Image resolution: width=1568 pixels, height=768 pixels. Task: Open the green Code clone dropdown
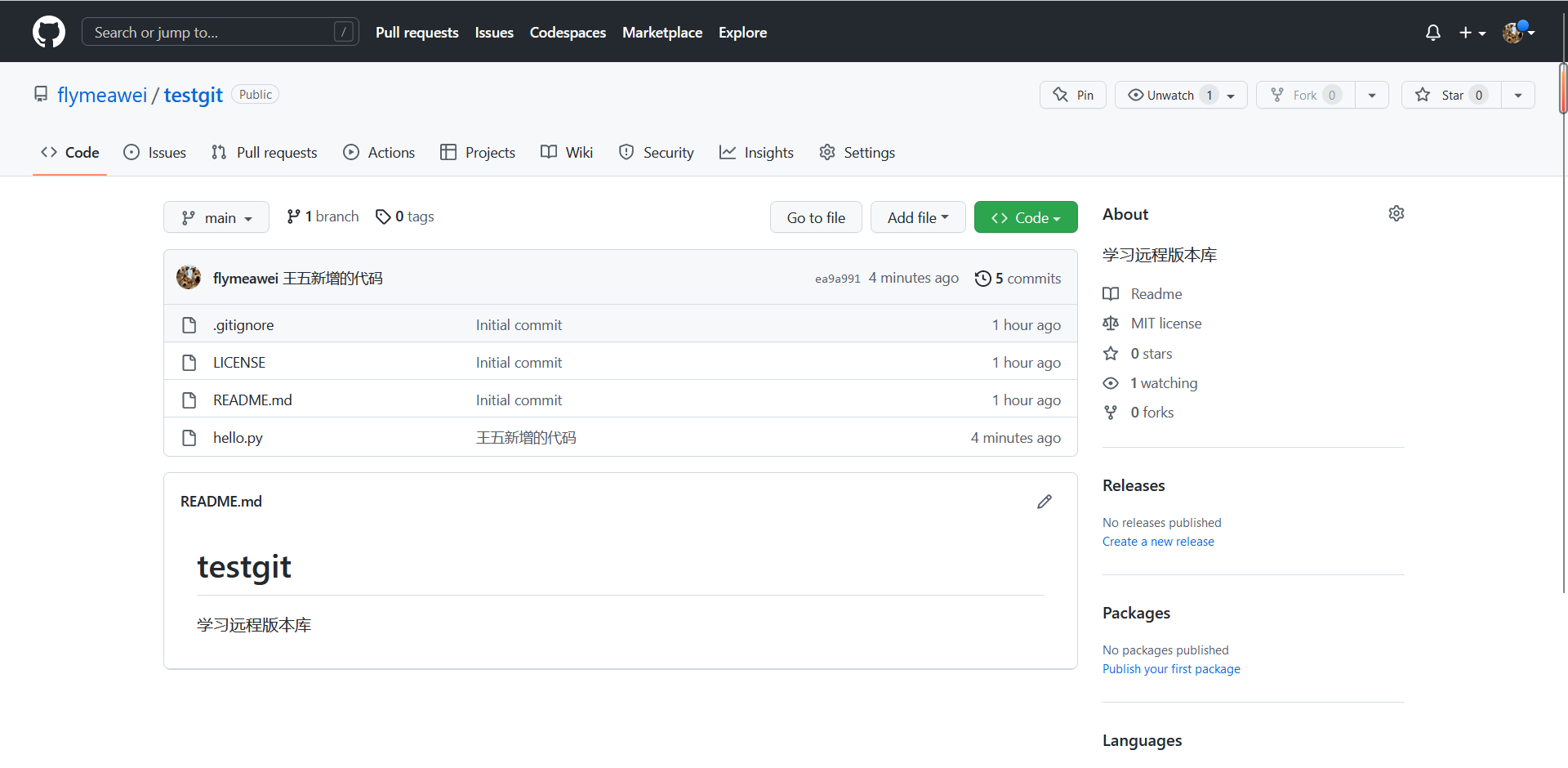1026,217
